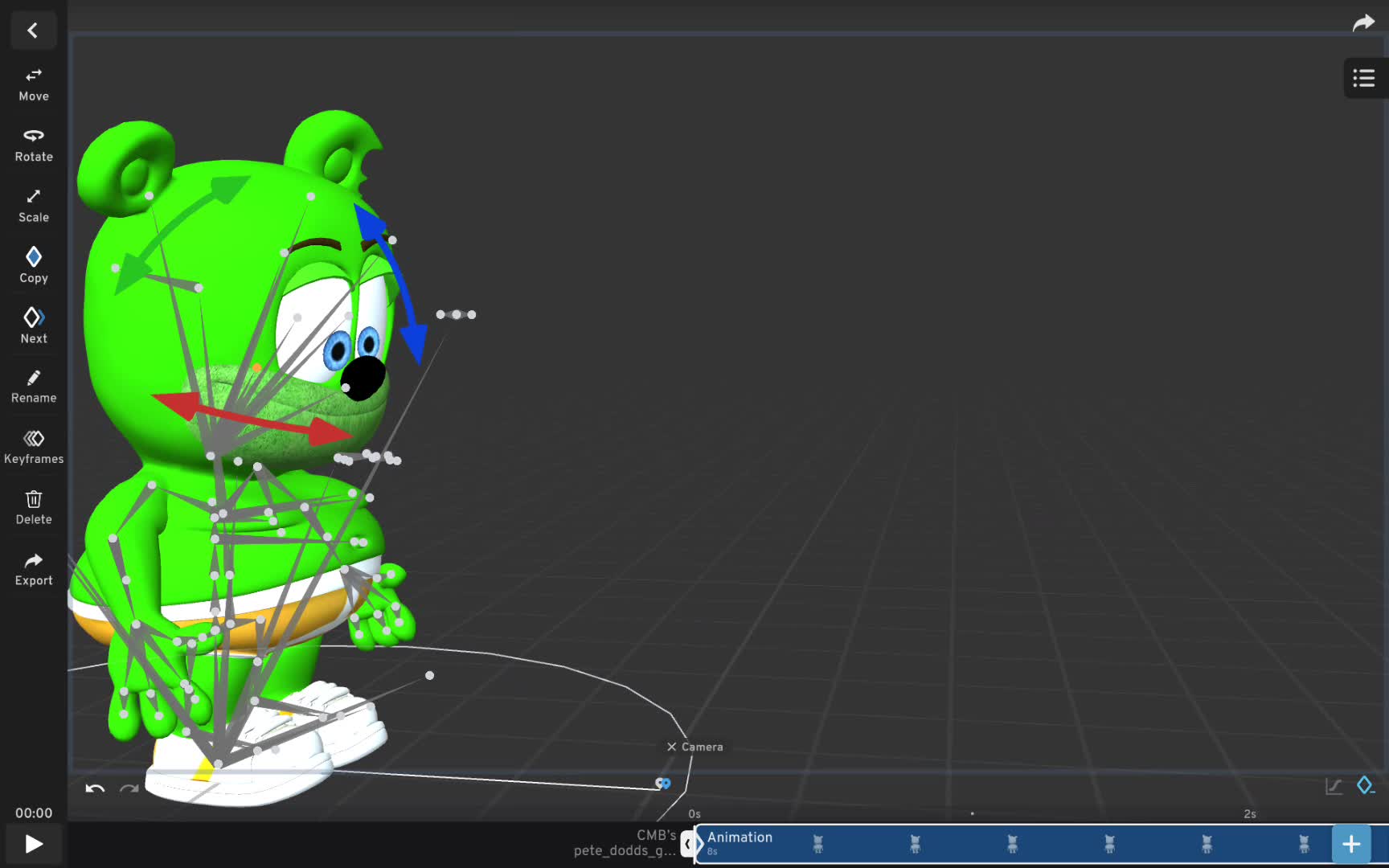Undo the last action
The width and height of the screenshot is (1389, 868).
tap(95, 788)
